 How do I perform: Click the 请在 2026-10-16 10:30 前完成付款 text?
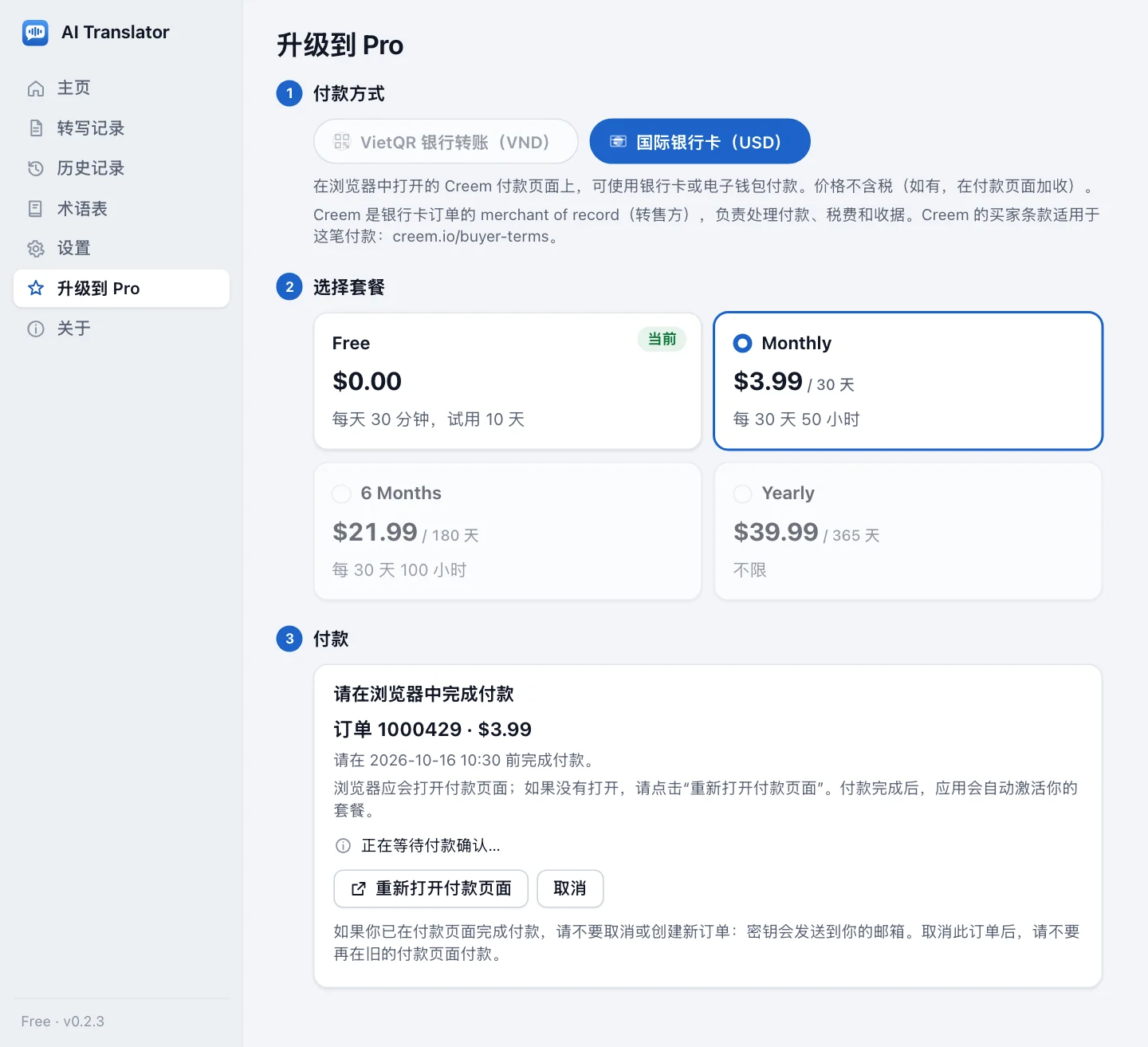[463, 760]
